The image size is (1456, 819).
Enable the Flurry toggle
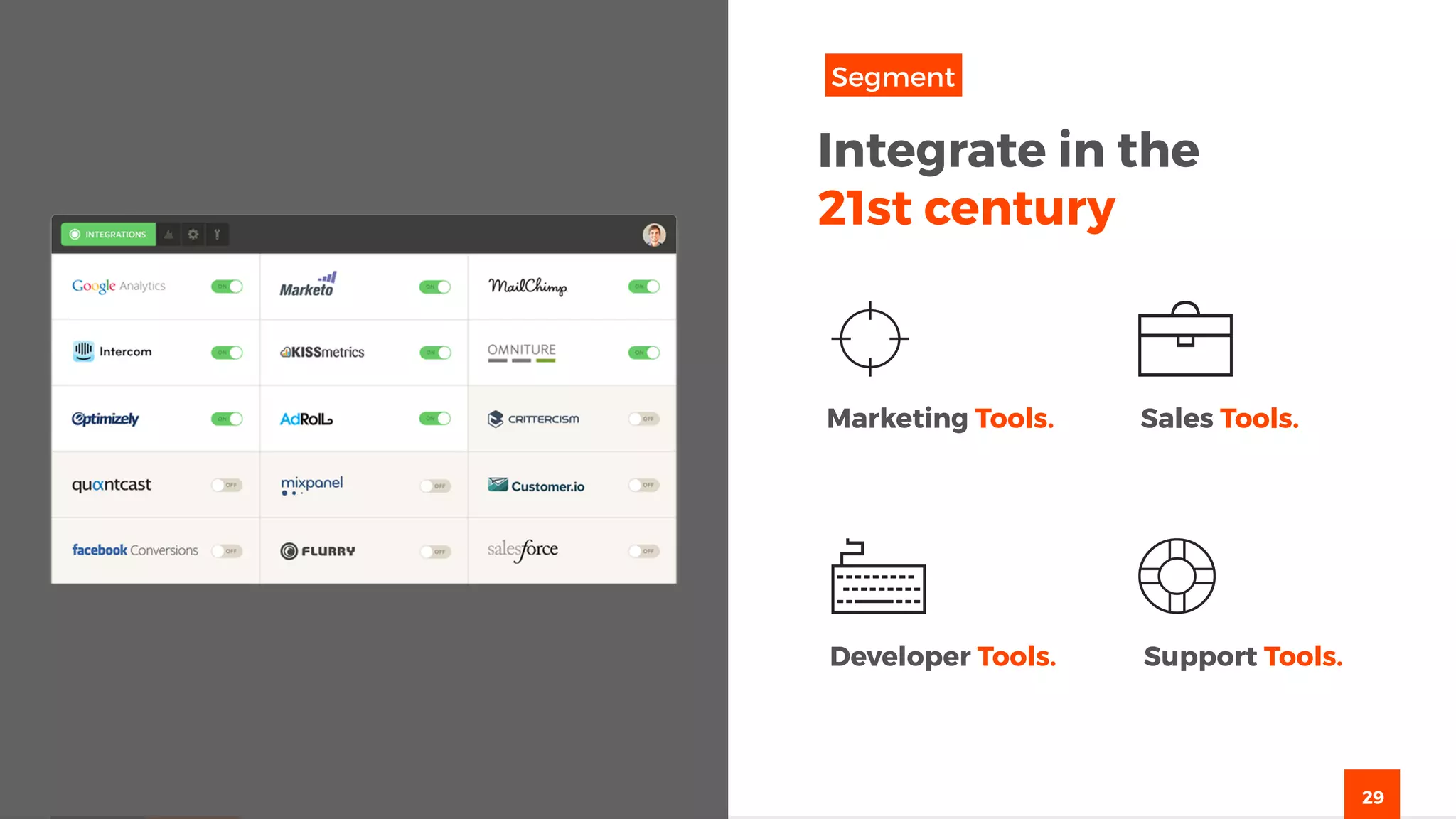tap(435, 552)
